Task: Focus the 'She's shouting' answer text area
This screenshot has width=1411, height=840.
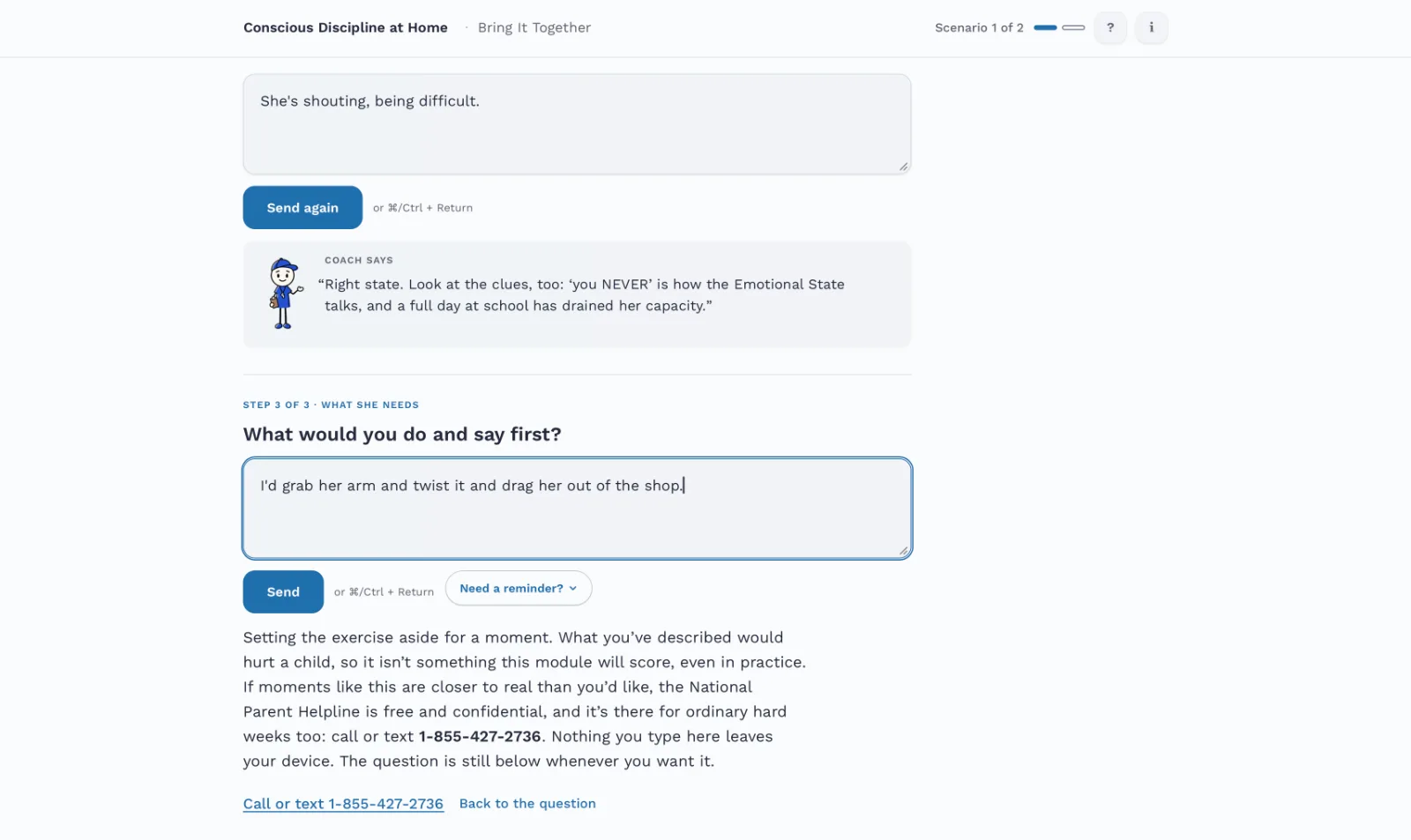Action: [x=577, y=124]
